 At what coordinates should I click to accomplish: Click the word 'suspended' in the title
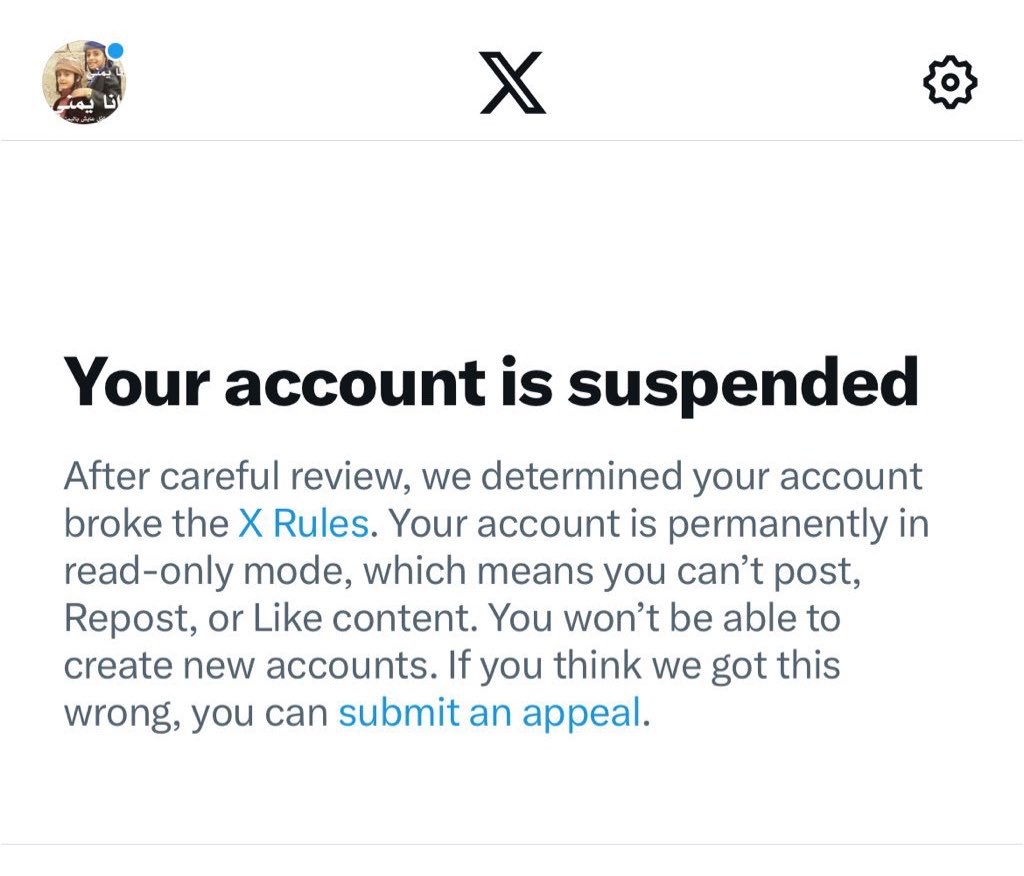(x=743, y=383)
